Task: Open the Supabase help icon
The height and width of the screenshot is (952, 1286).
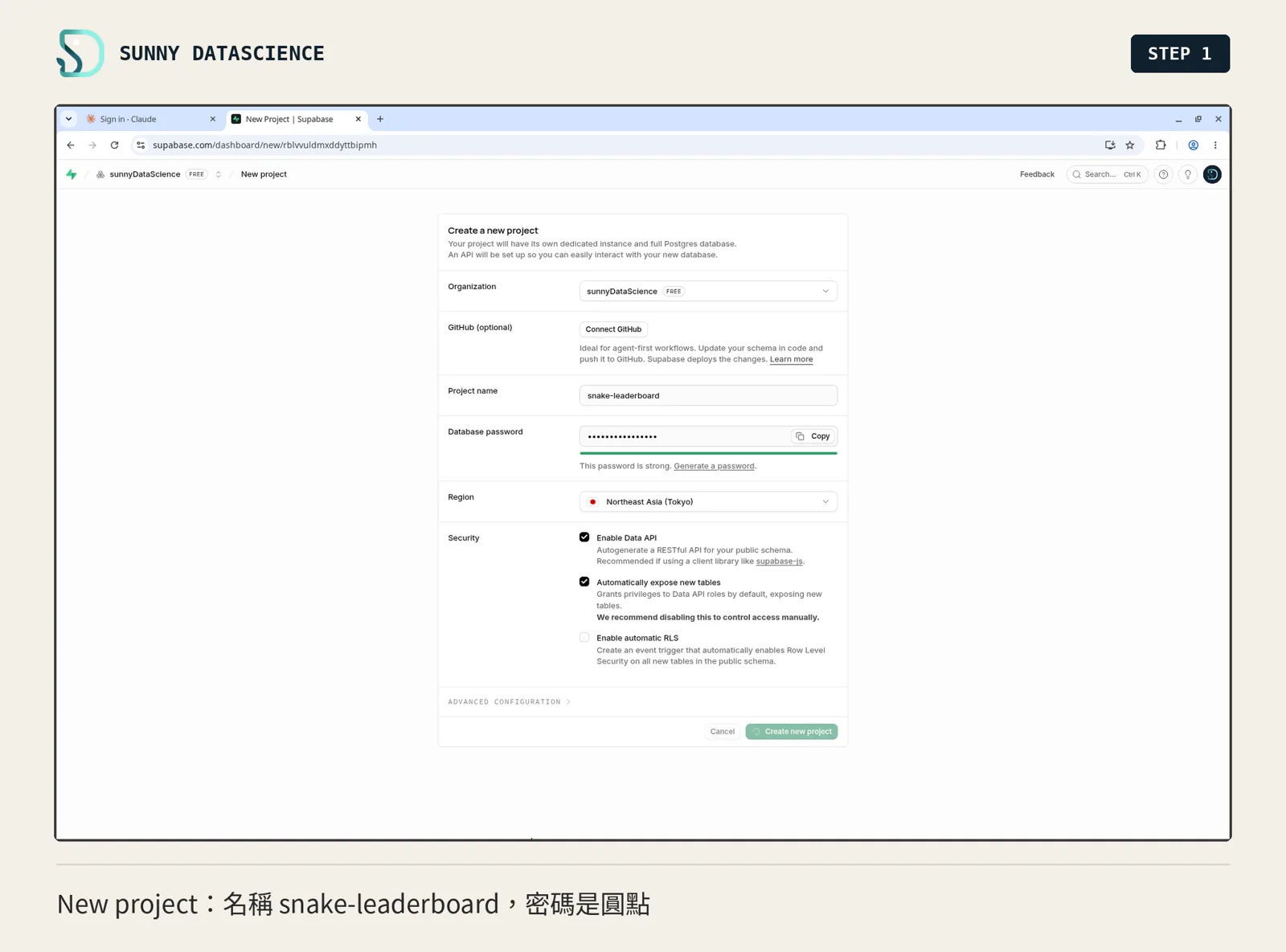Action: coord(1163,174)
